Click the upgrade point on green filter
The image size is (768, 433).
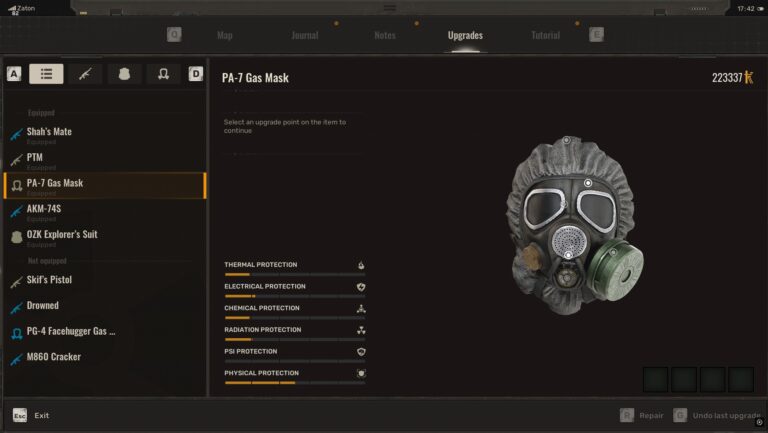tap(613, 252)
